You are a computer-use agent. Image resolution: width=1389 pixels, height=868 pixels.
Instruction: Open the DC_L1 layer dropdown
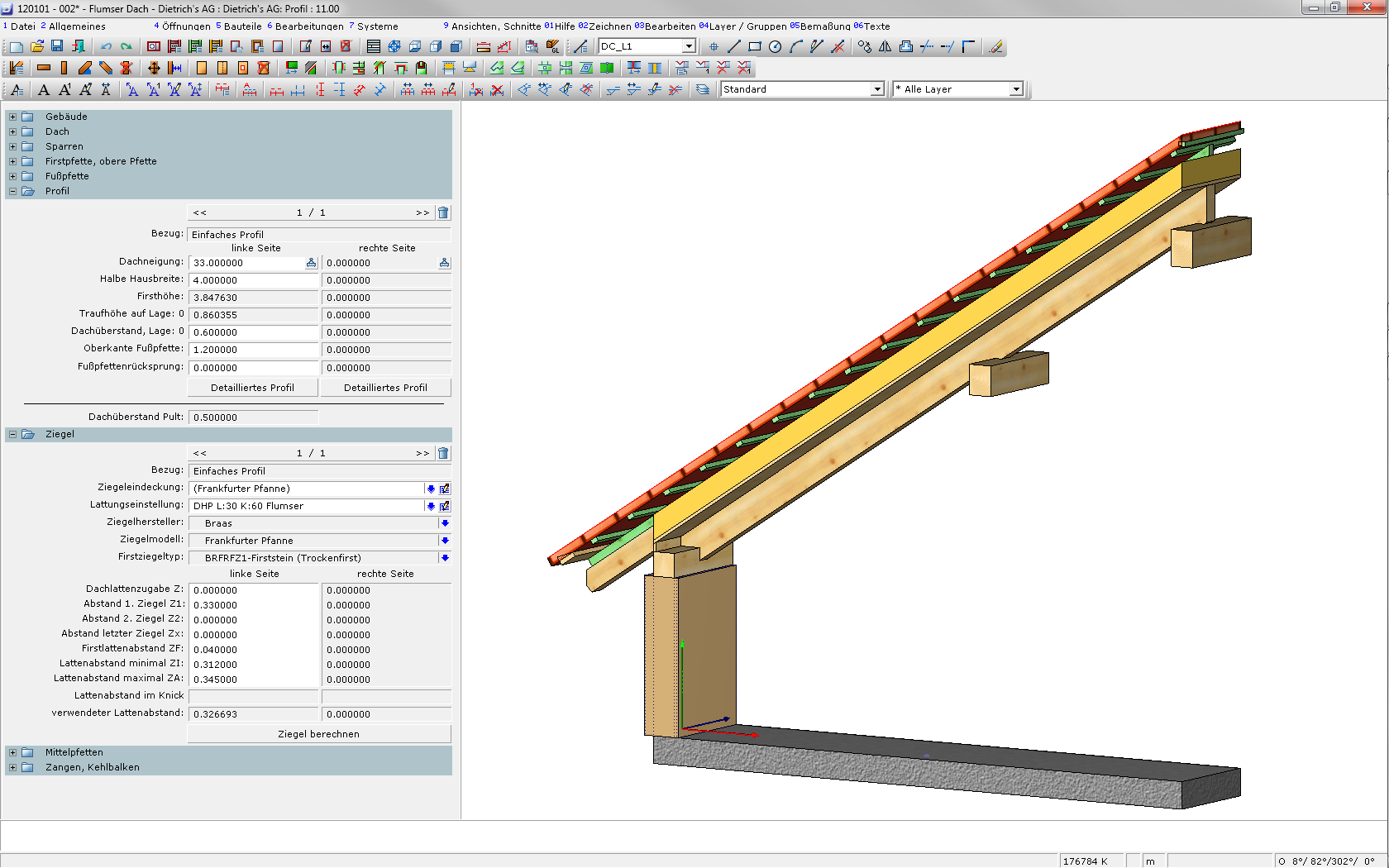point(688,46)
